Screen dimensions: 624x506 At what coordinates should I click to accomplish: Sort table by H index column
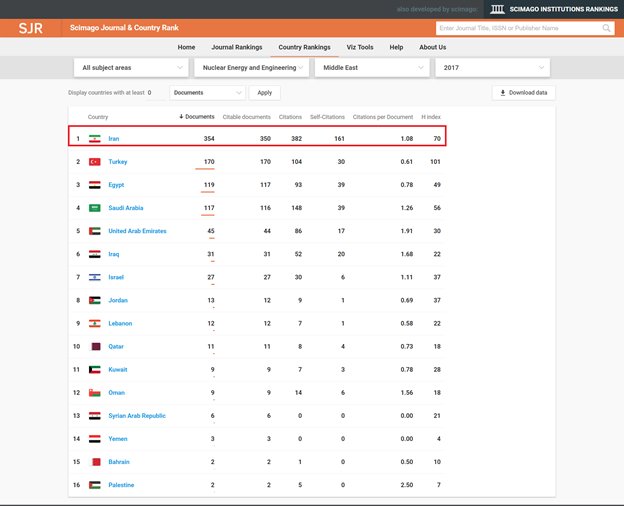point(430,117)
